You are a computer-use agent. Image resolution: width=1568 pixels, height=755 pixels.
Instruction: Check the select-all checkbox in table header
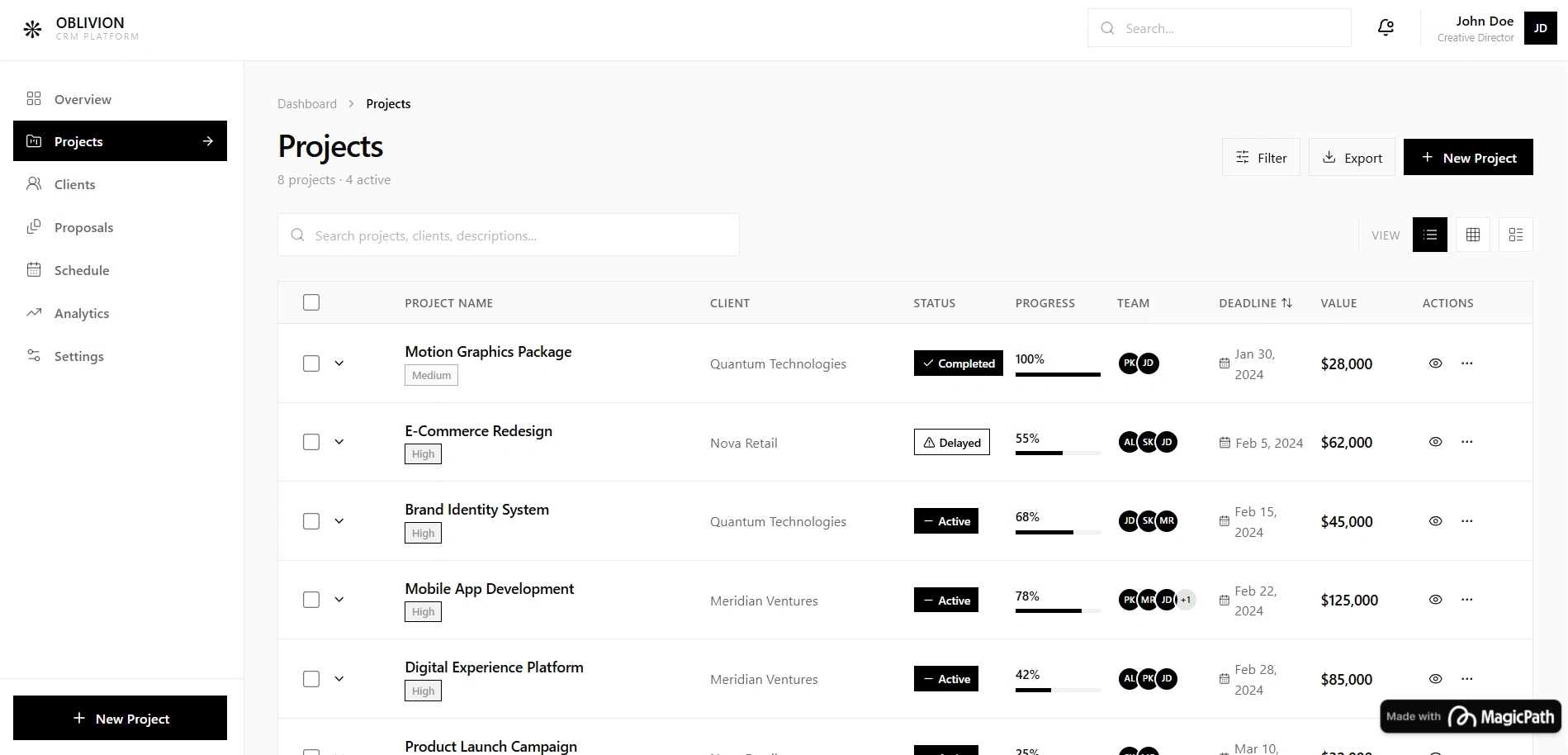tap(311, 302)
